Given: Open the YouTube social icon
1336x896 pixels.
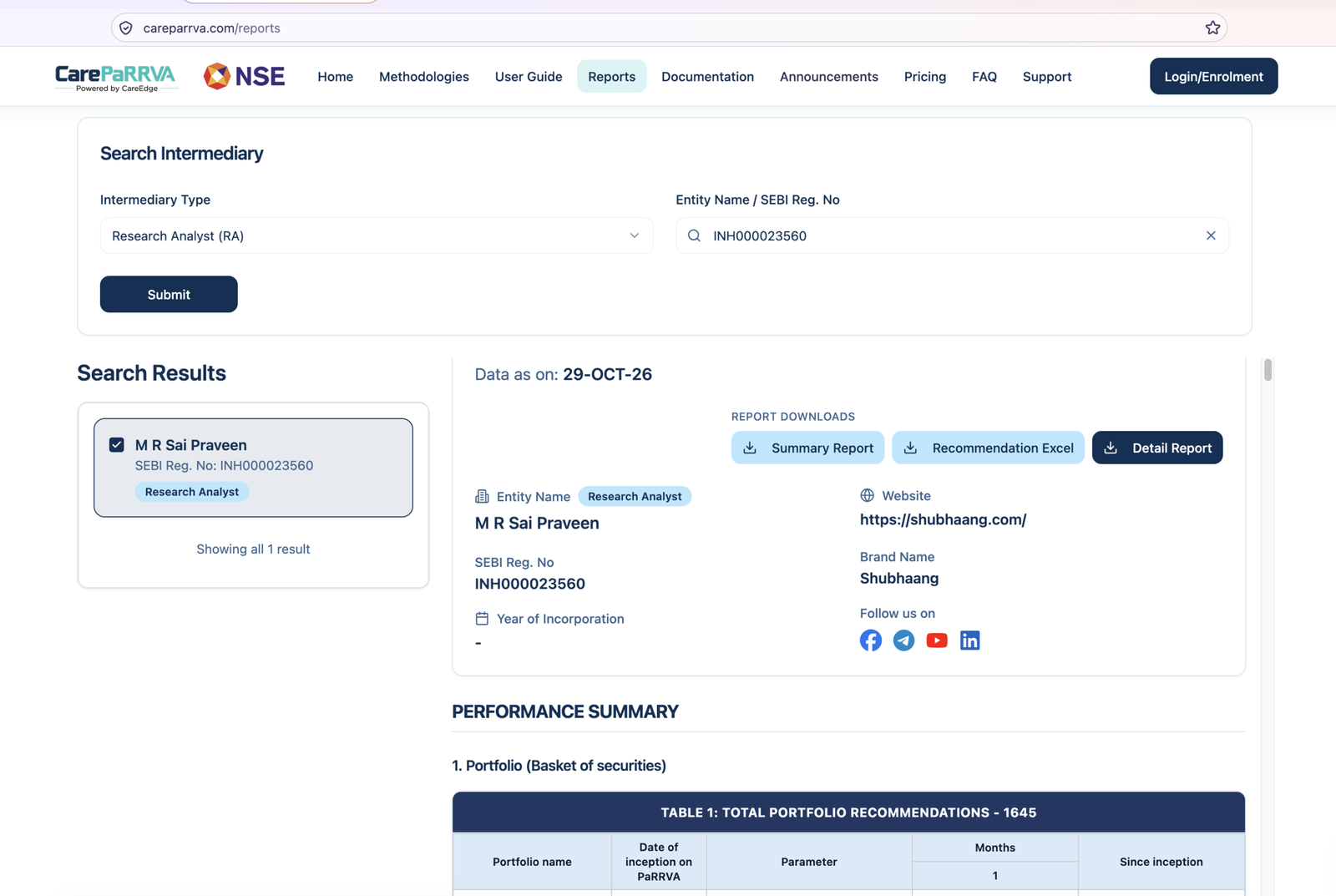Looking at the screenshot, I should [937, 640].
